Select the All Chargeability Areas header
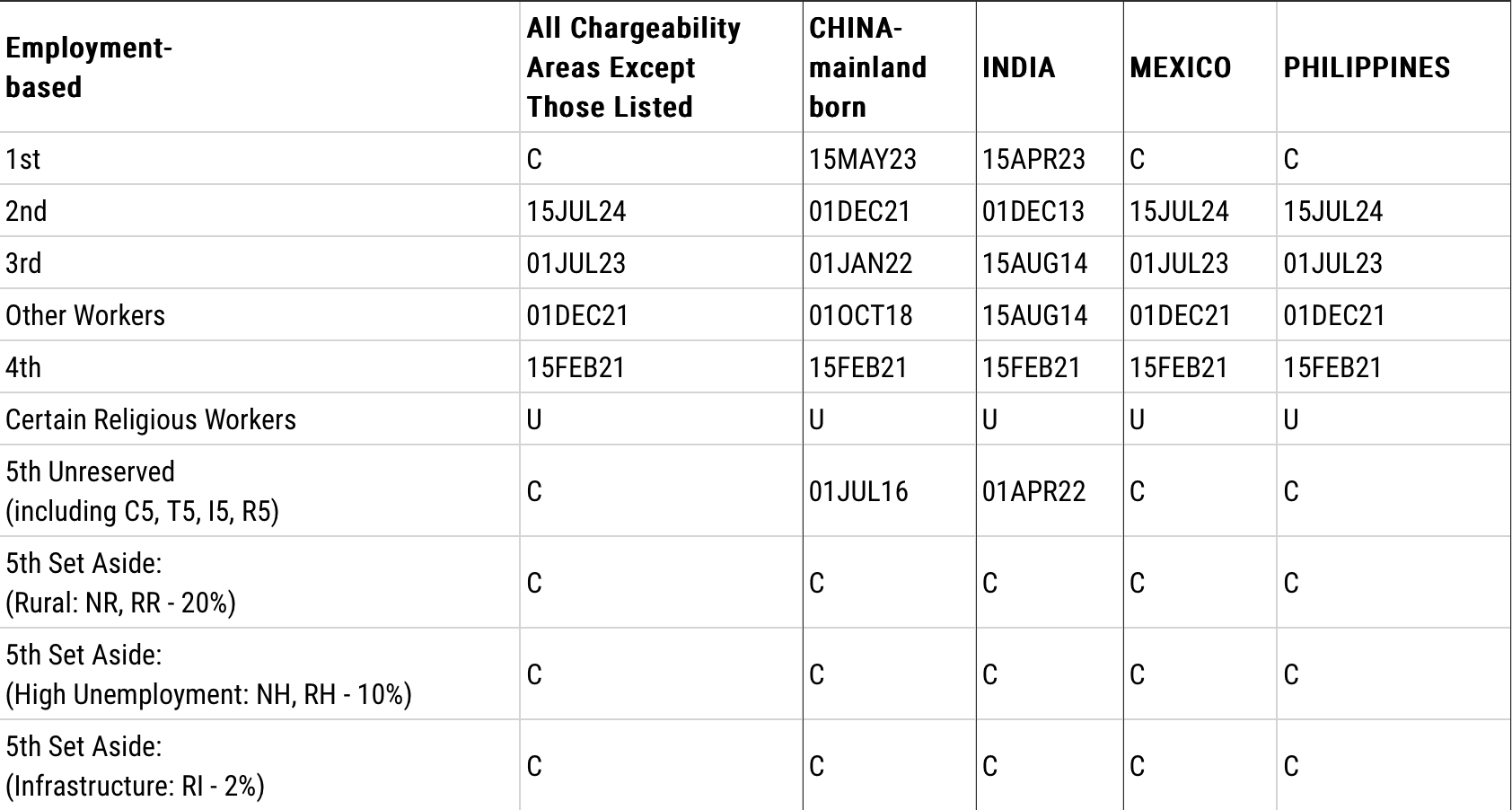The width and height of the screenshot is (1512, 810). [x=633, y=67]
